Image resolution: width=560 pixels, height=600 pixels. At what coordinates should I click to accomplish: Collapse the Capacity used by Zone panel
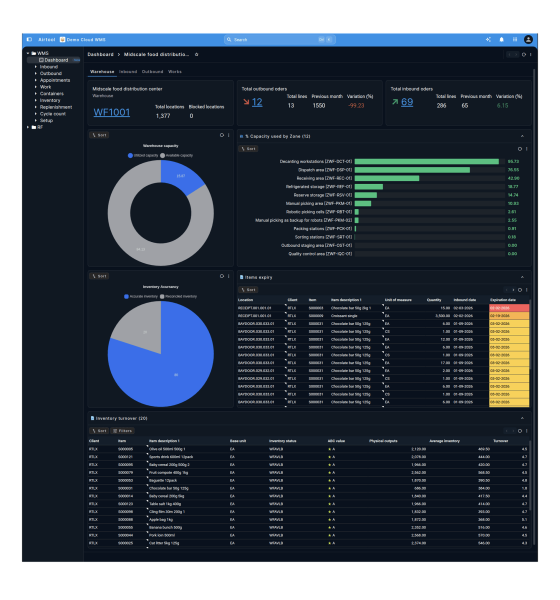(522, 136)
